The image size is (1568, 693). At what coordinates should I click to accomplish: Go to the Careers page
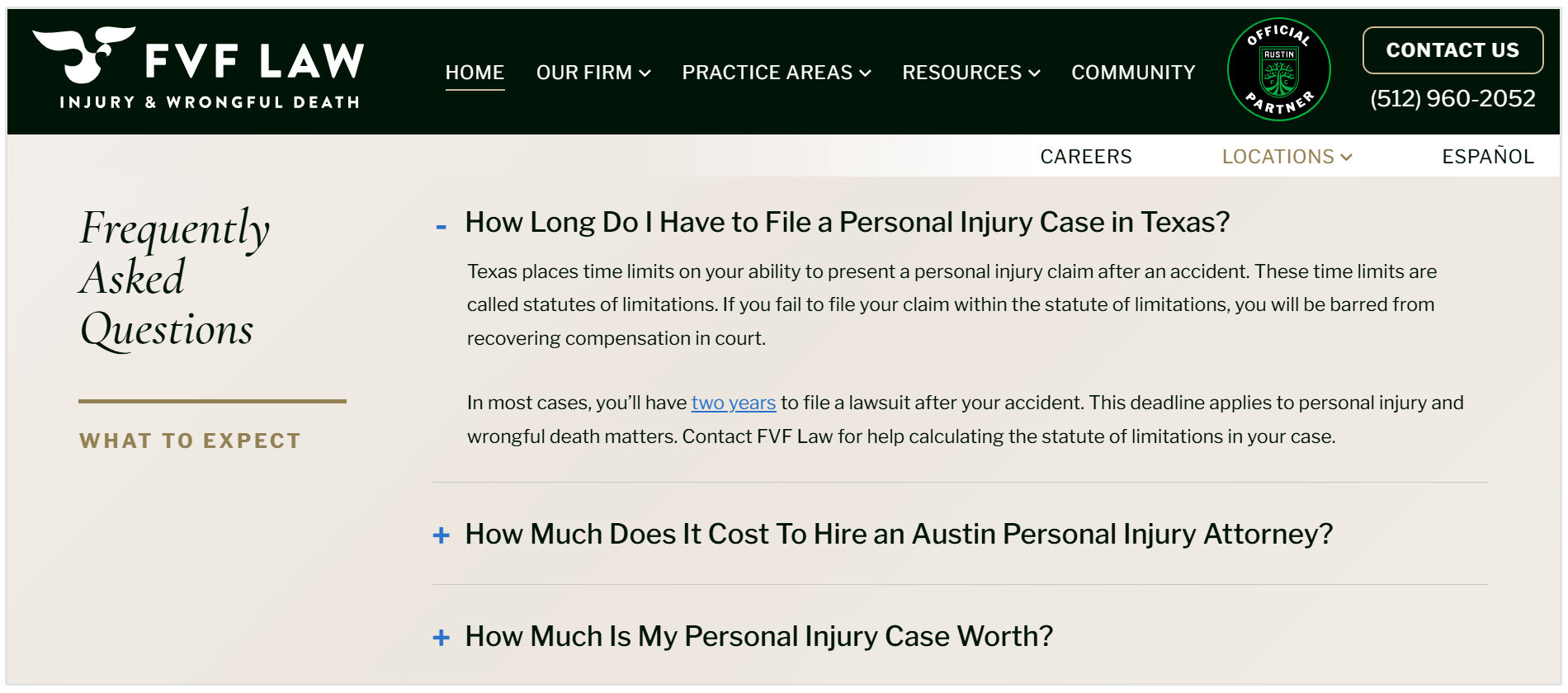coord(1087,156)
